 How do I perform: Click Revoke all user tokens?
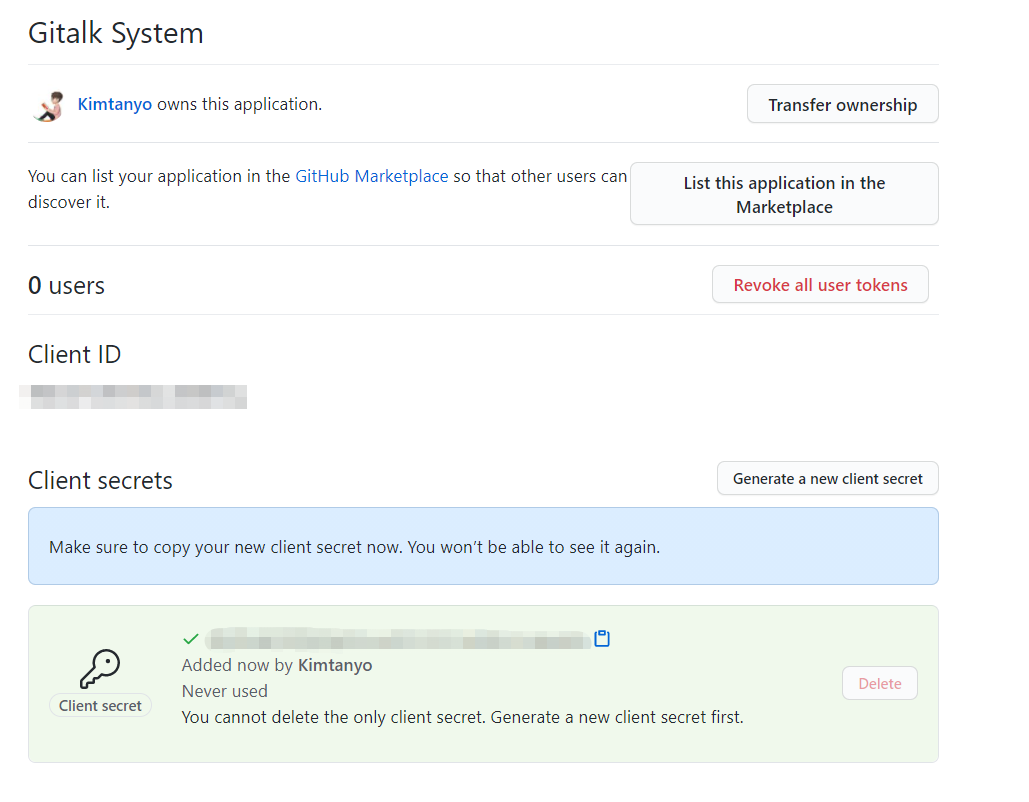pos(820,285)
